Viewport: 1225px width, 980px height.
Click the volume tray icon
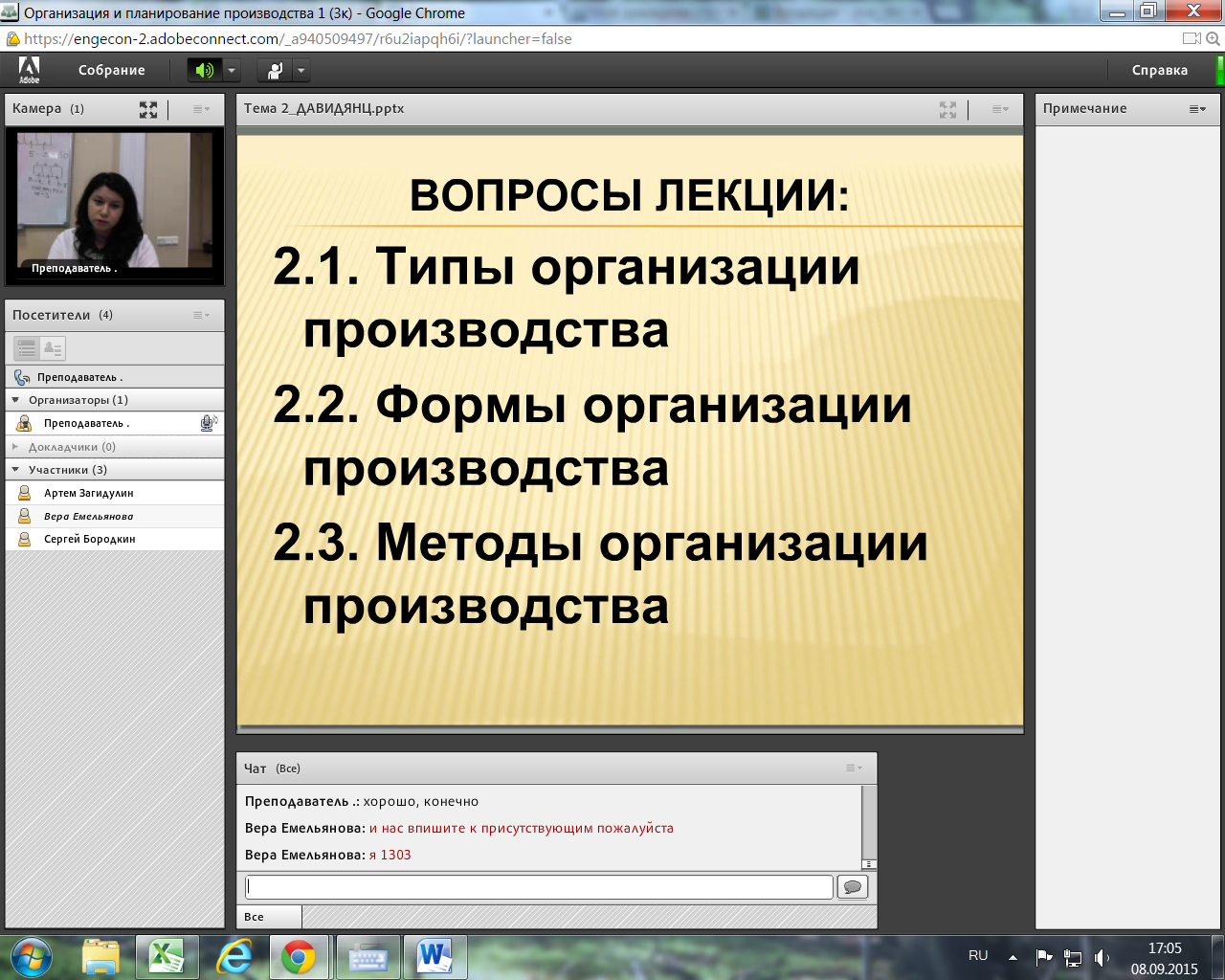tap(1102, 957)
